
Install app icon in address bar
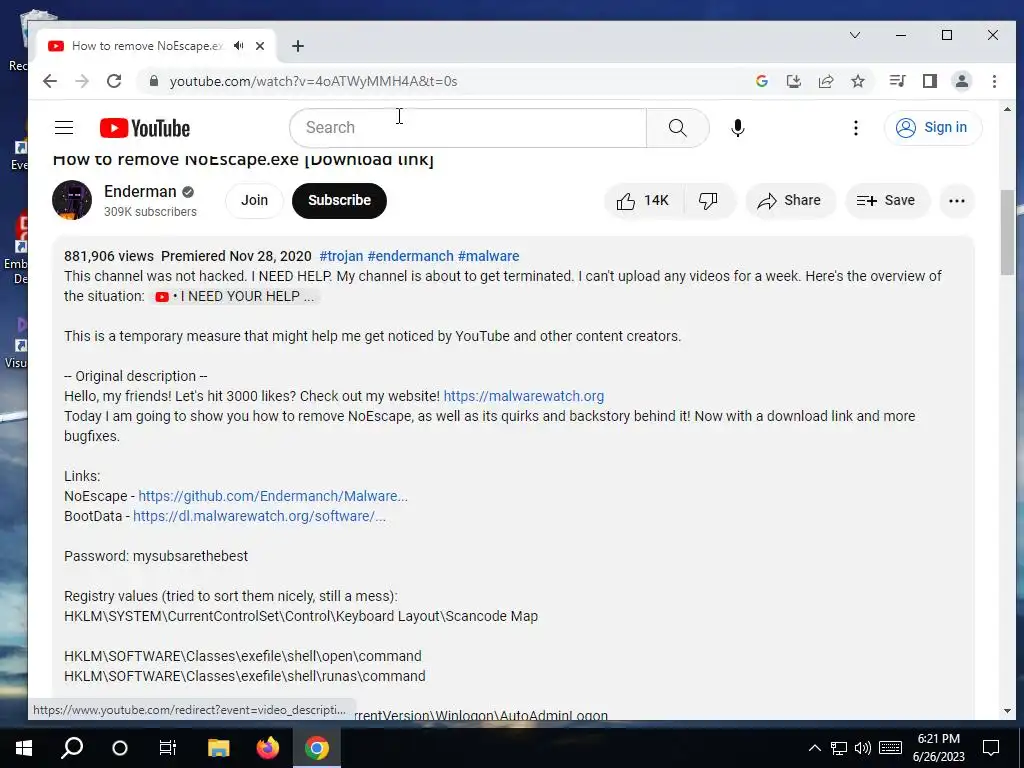point(793,81)
